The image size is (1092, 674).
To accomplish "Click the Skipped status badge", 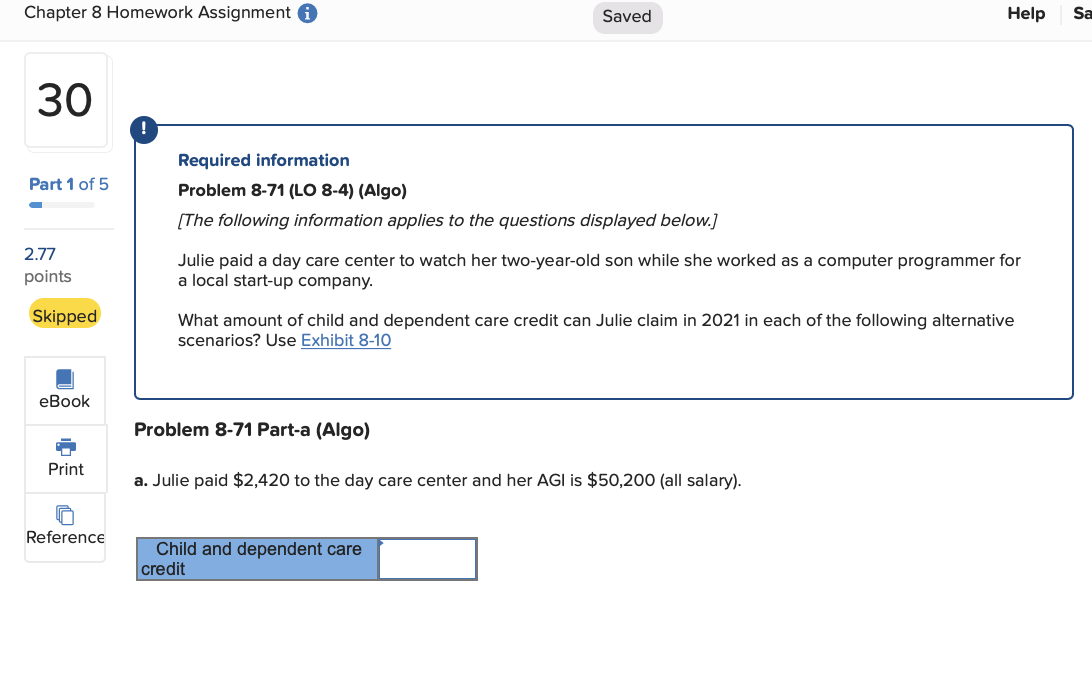I will [x=64, y=314].
